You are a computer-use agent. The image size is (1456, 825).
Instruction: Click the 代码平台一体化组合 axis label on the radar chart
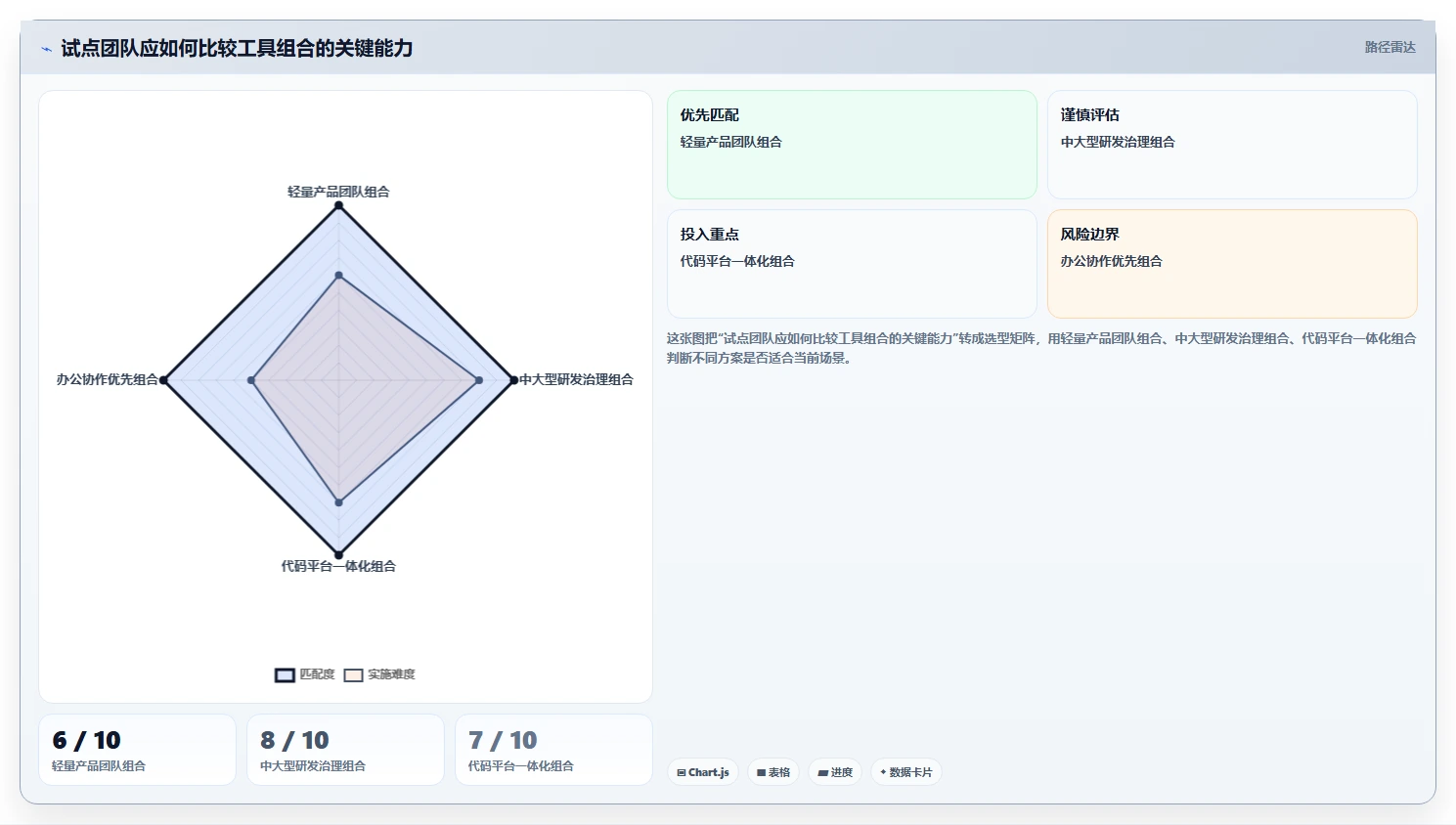(x=338, y=566)
